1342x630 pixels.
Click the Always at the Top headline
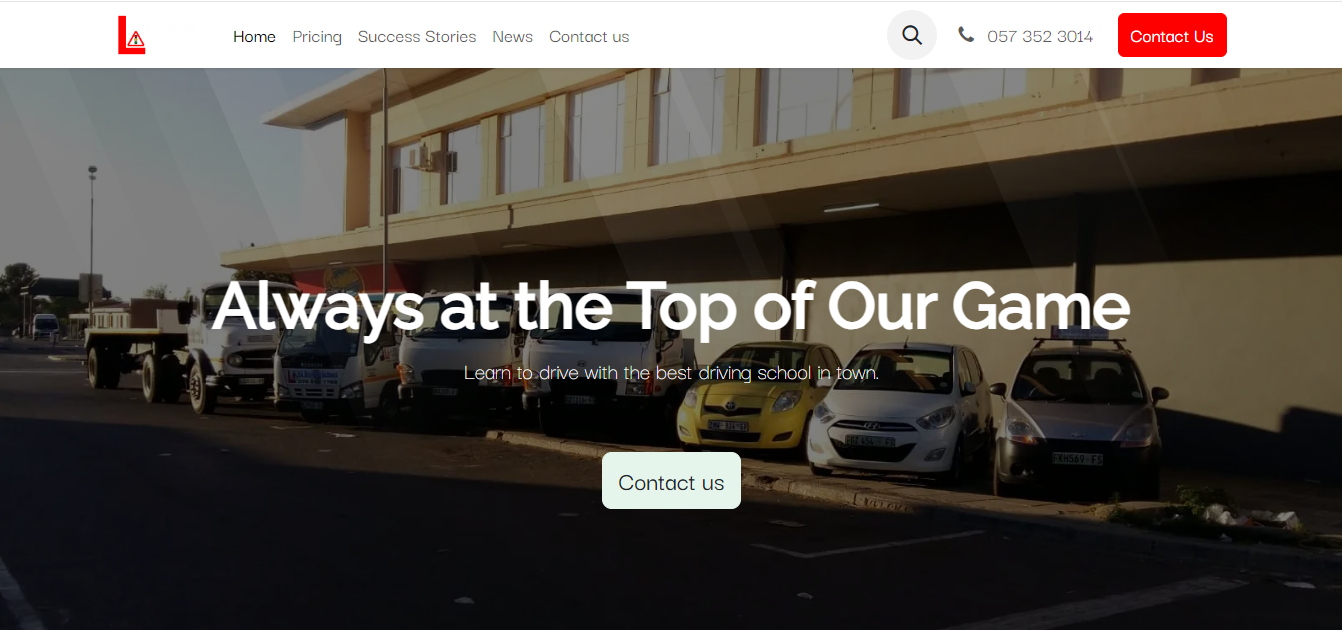pos(671,305)
